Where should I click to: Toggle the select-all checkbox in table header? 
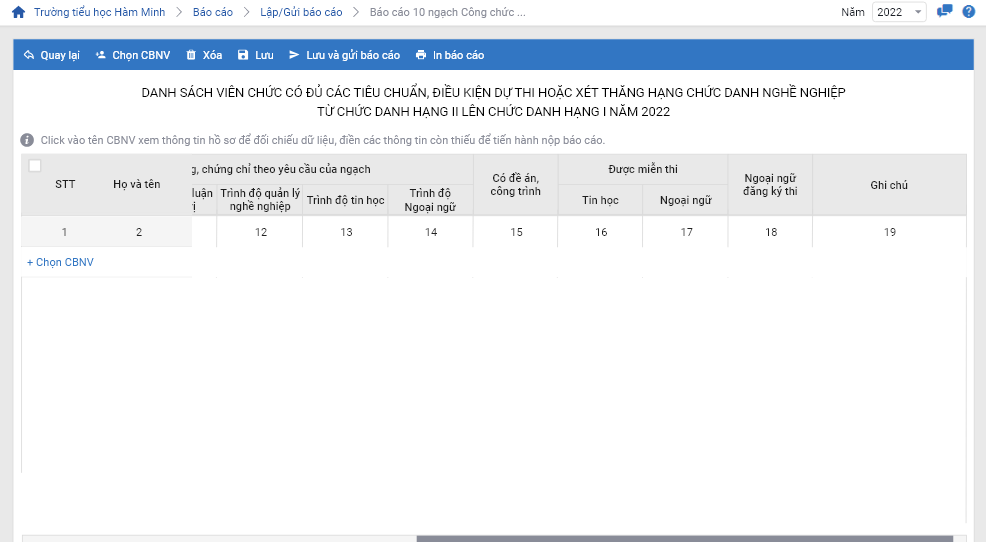coord(35,166)
